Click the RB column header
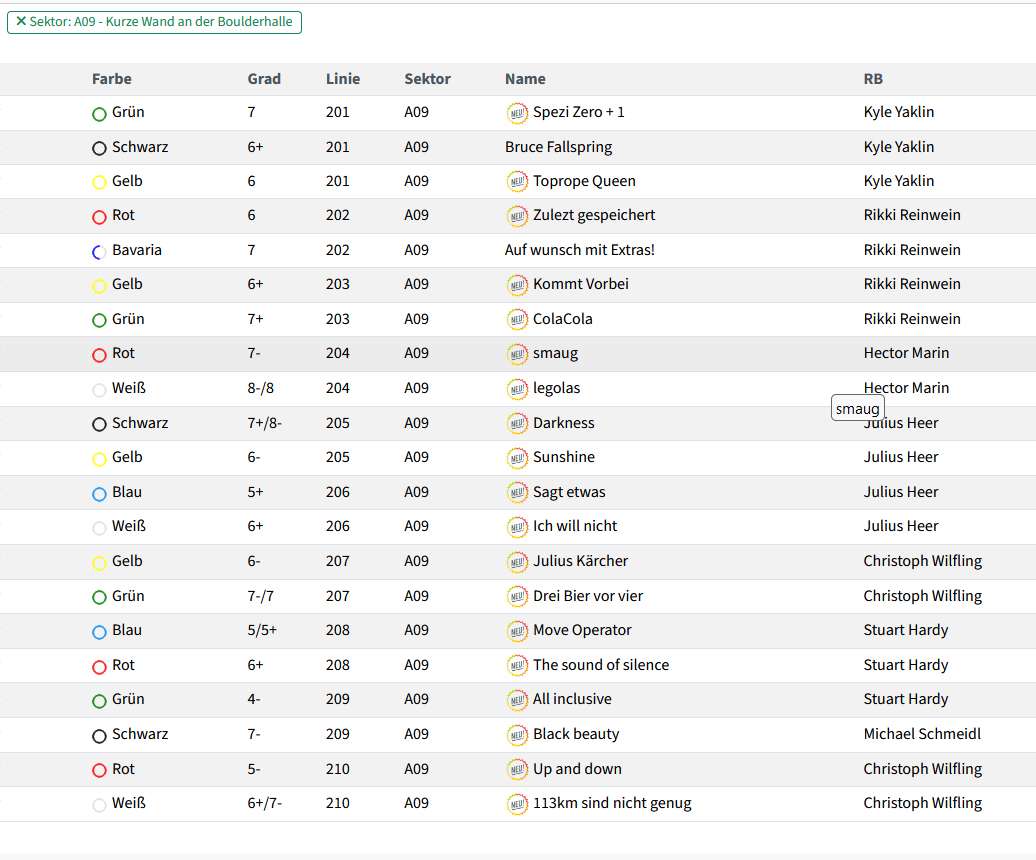 [x=873, y=79]
